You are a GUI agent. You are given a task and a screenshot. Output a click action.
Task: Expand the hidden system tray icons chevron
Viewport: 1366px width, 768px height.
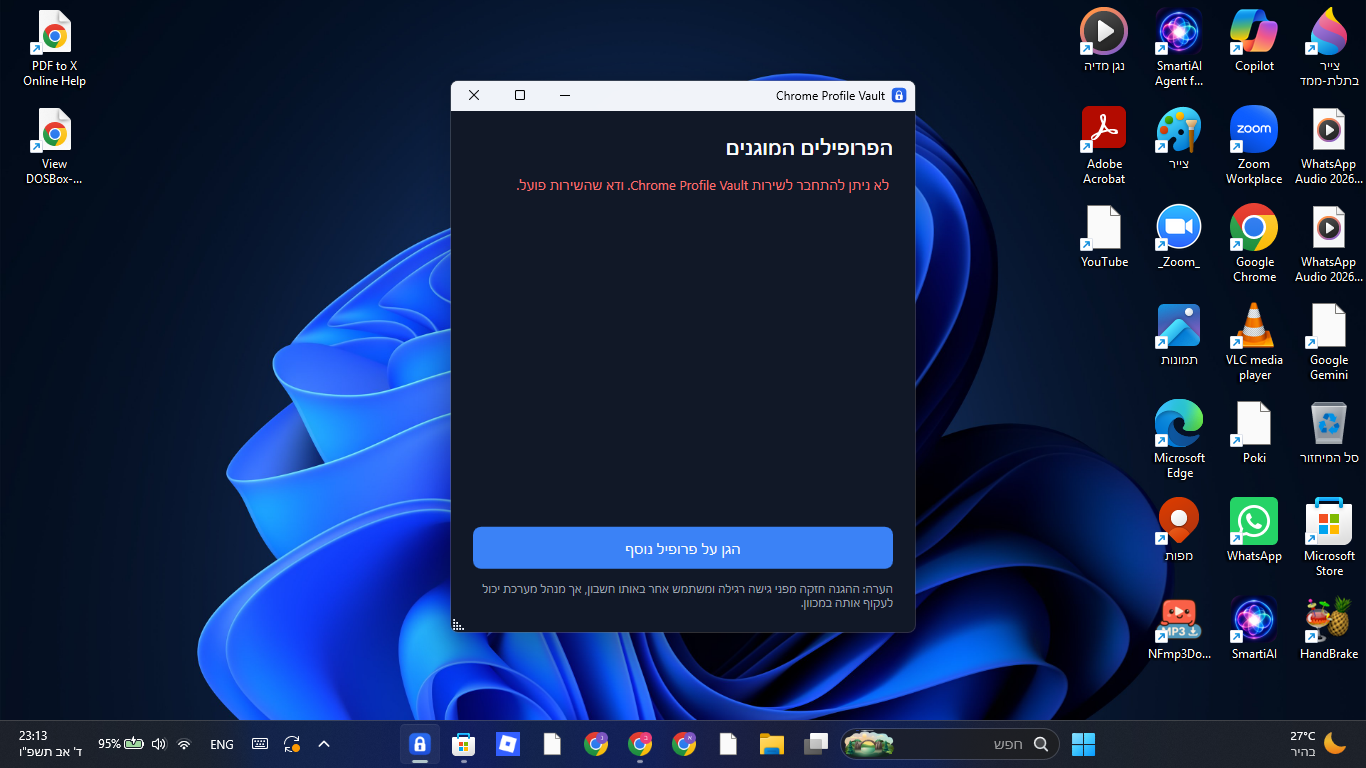(x=324, y=744)
